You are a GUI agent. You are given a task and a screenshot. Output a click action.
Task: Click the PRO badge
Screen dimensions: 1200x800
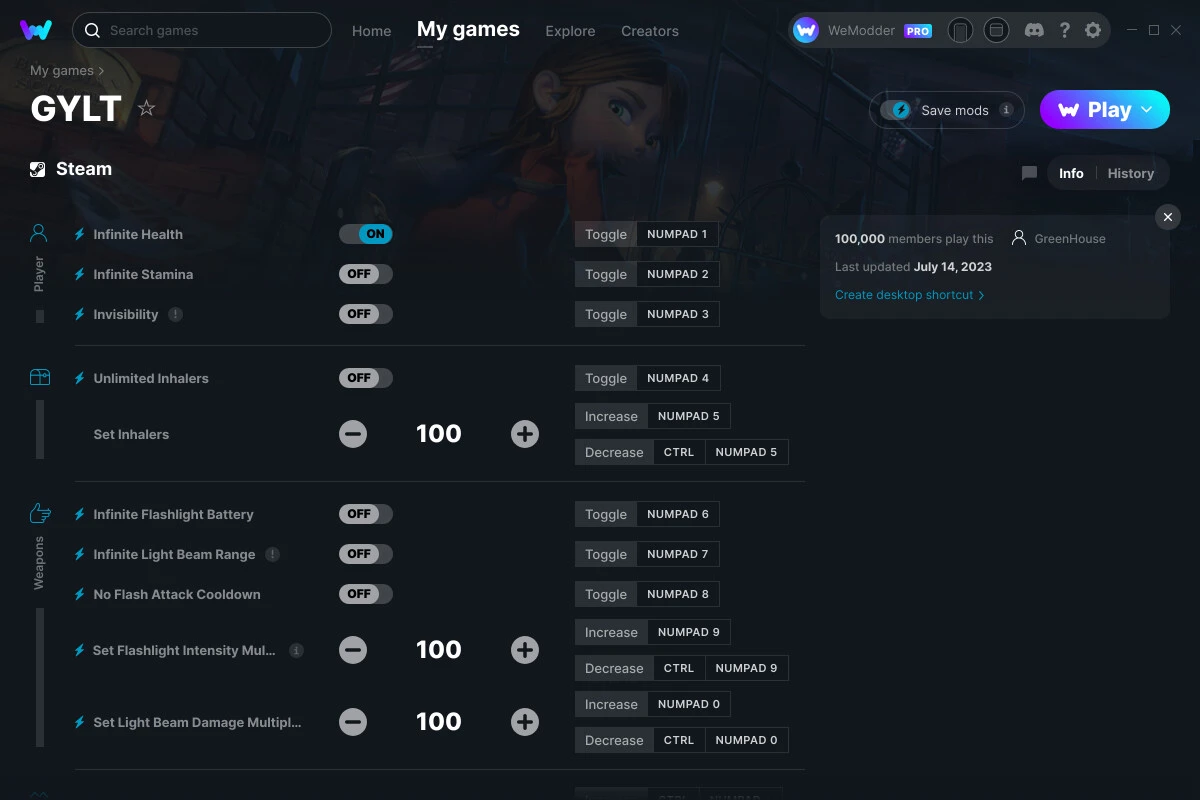click(x=918, y=31)
